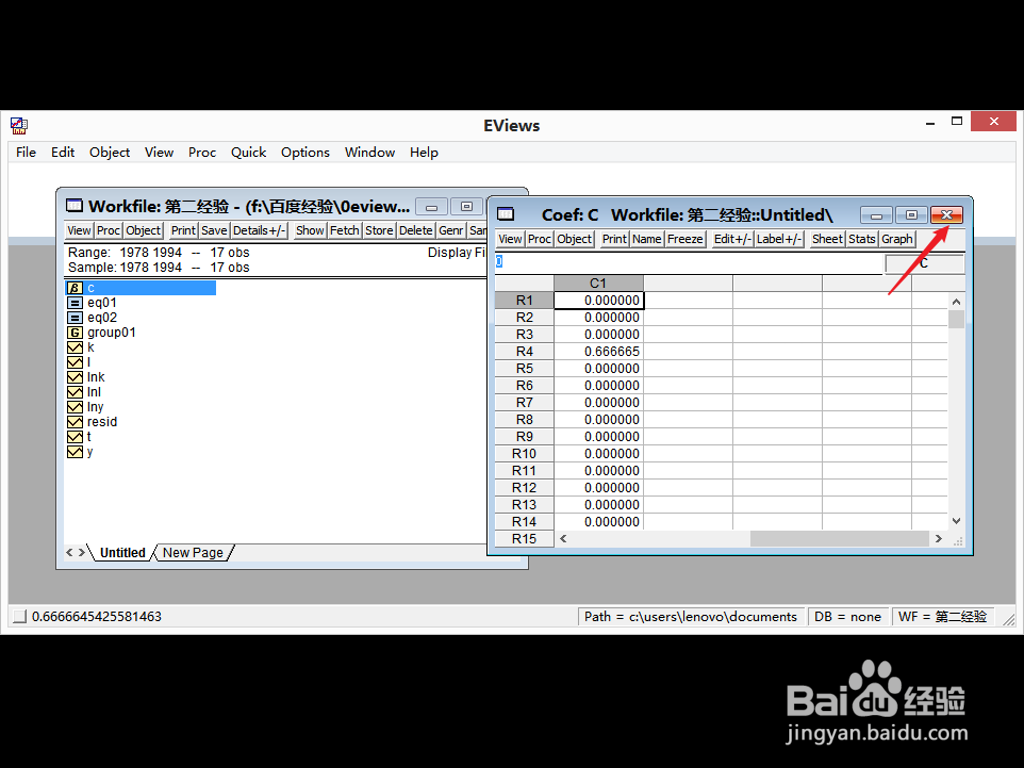Image resolution: width=1024 pixels, height=768 pixels.
Task: Open the Options menu
Action: (305, 152)
